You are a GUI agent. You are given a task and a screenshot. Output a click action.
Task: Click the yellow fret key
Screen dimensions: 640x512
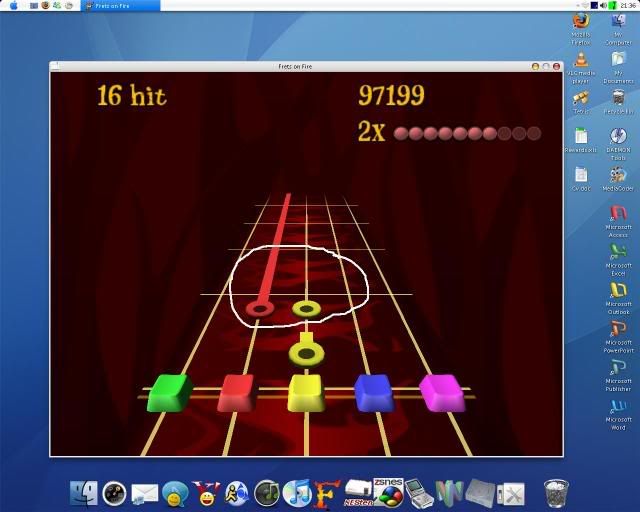coord(306,393)
